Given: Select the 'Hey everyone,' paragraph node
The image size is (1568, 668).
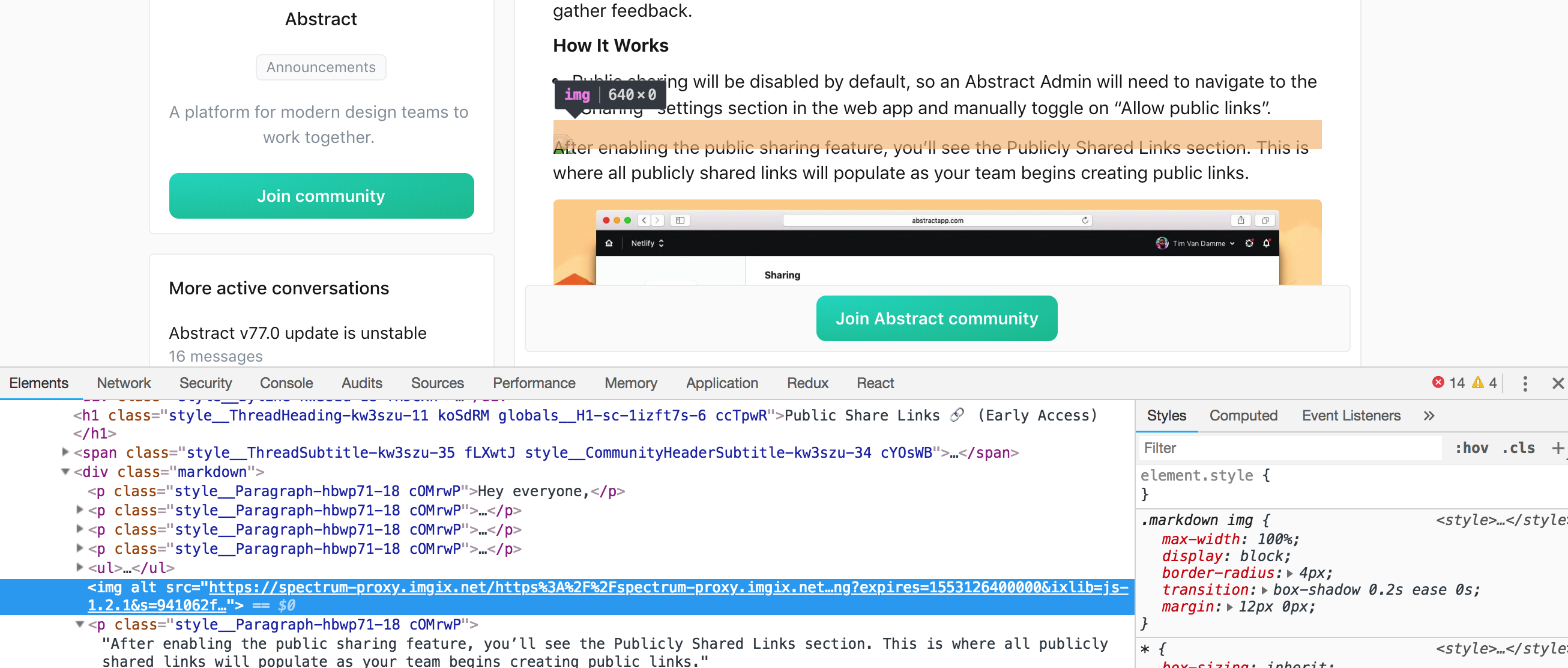Looking at the screenshot, I should coord(356,491).
